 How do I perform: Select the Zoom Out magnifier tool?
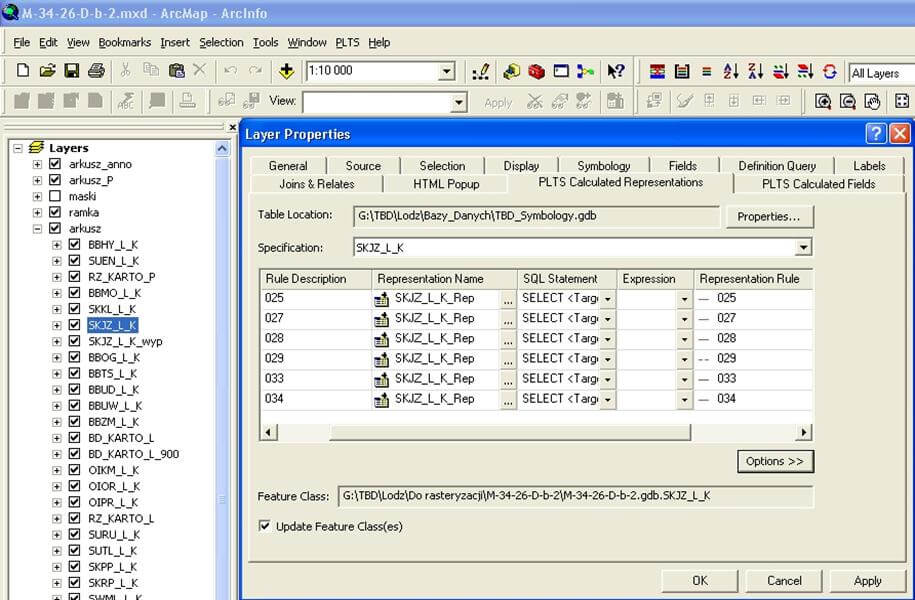click(x=847, y=102)
